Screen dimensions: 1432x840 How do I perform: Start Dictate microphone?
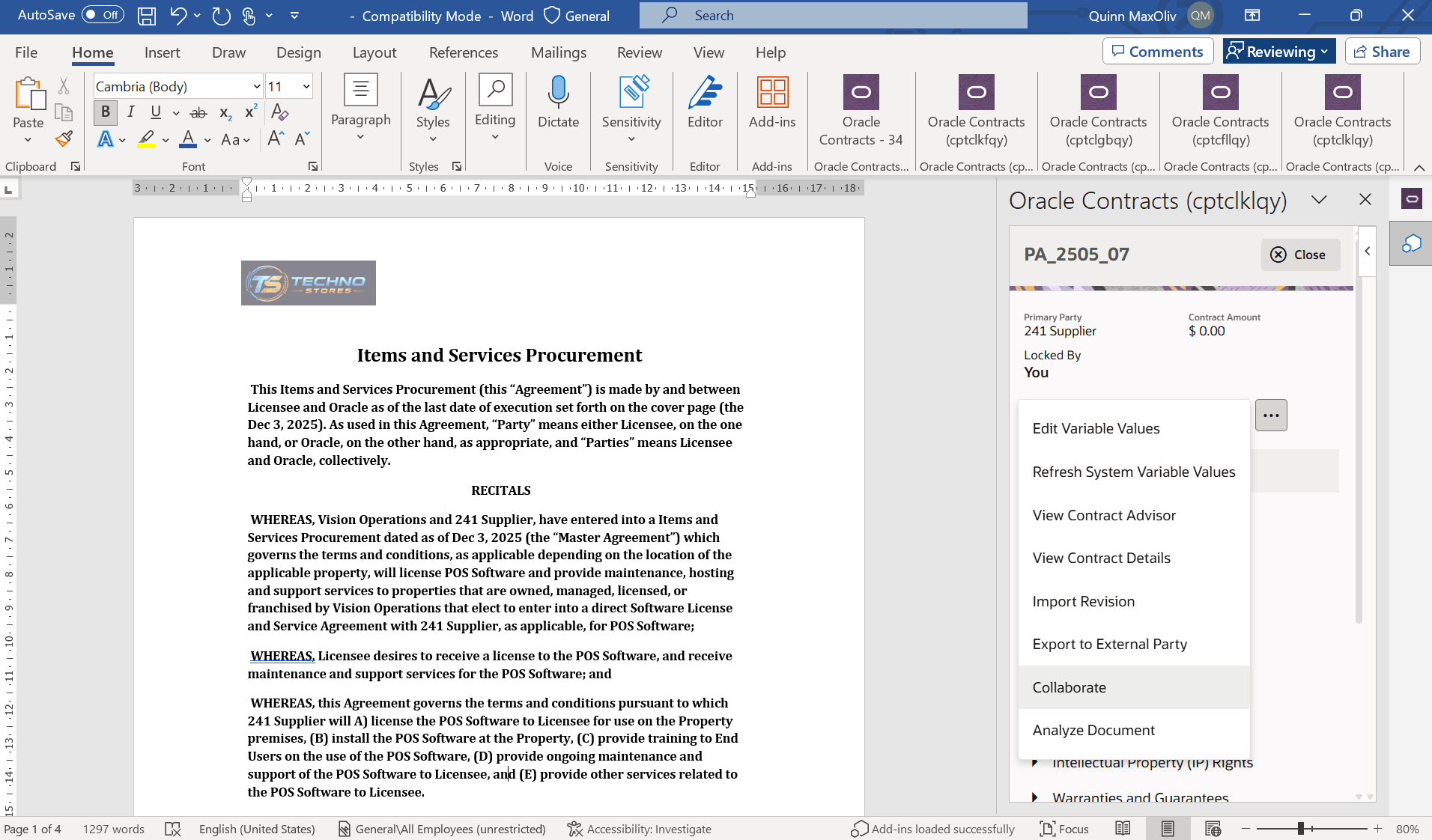point(558,103)
